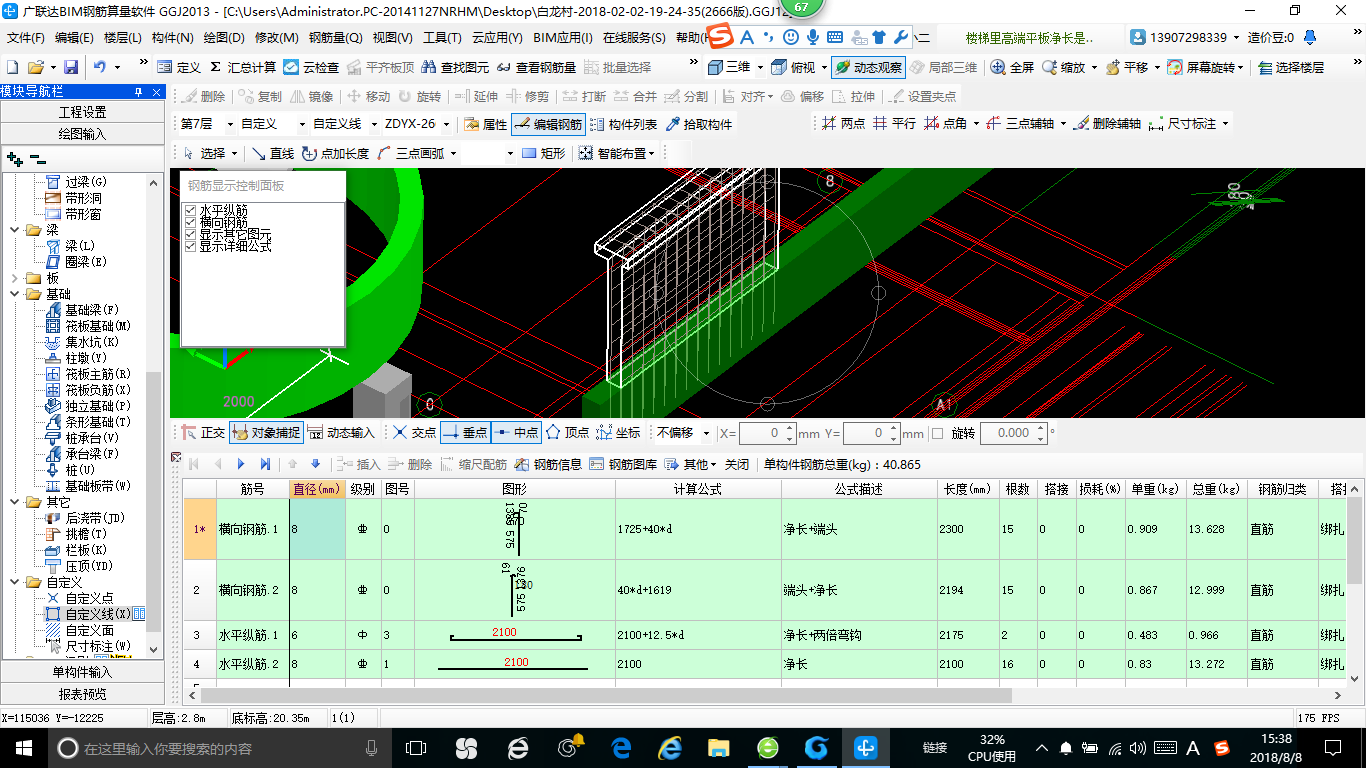Expand the 板 tree folder
Viewport: 1366px width, 768px height.
16,278
